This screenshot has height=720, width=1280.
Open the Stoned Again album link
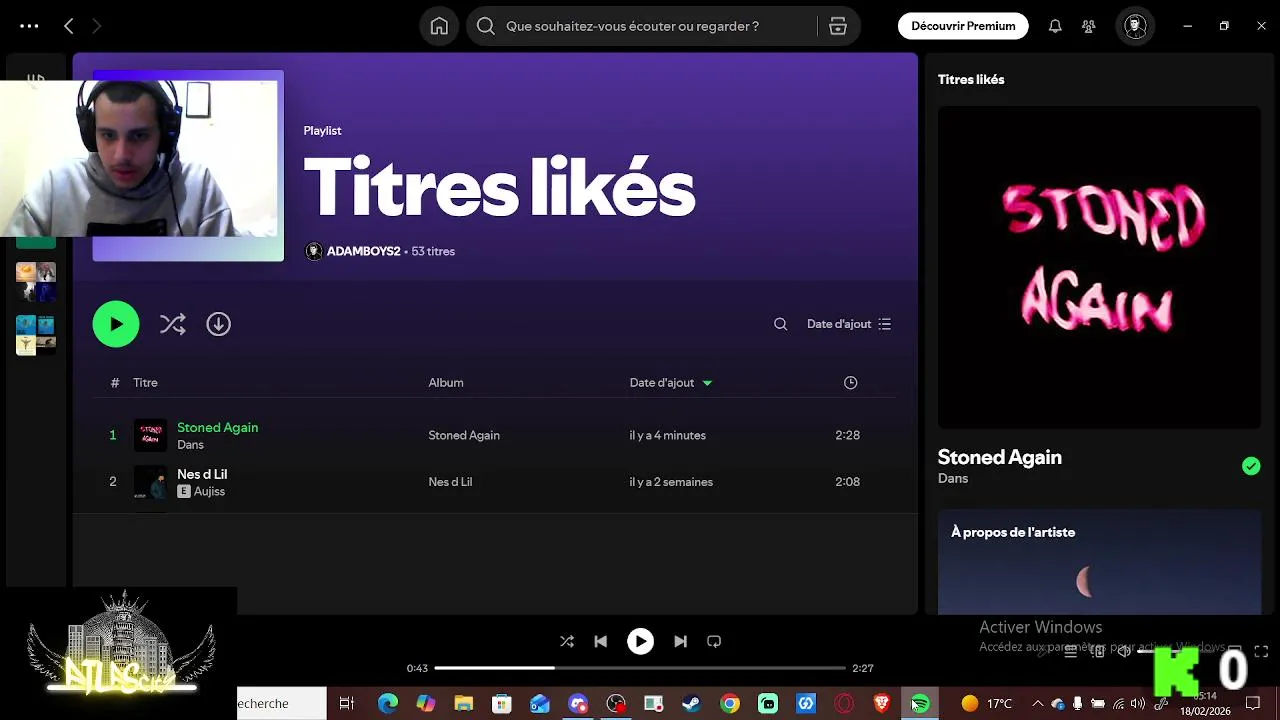point(464,435)
